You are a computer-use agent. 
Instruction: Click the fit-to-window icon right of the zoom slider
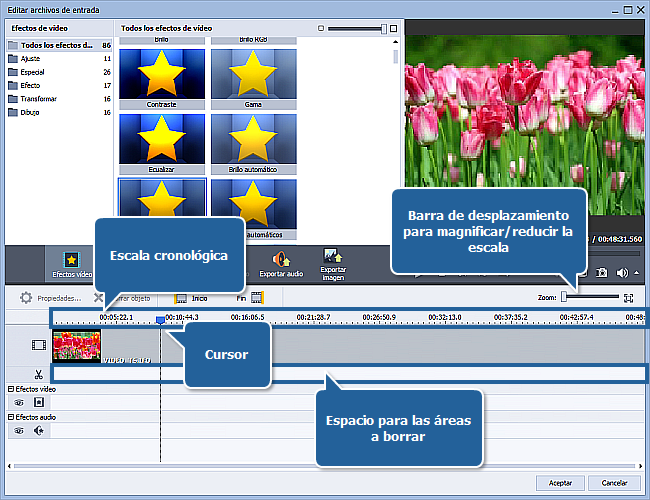point(629,297)
